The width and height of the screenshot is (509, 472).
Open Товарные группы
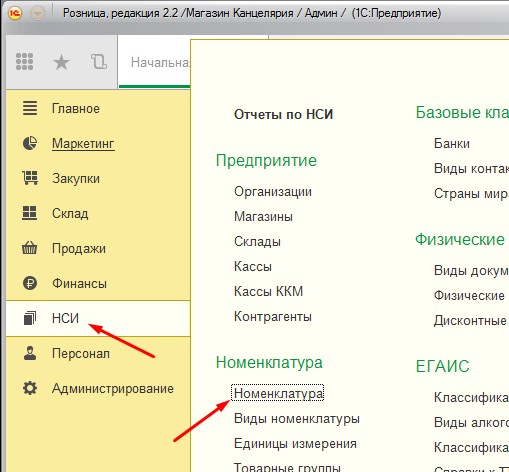[287, 467]
